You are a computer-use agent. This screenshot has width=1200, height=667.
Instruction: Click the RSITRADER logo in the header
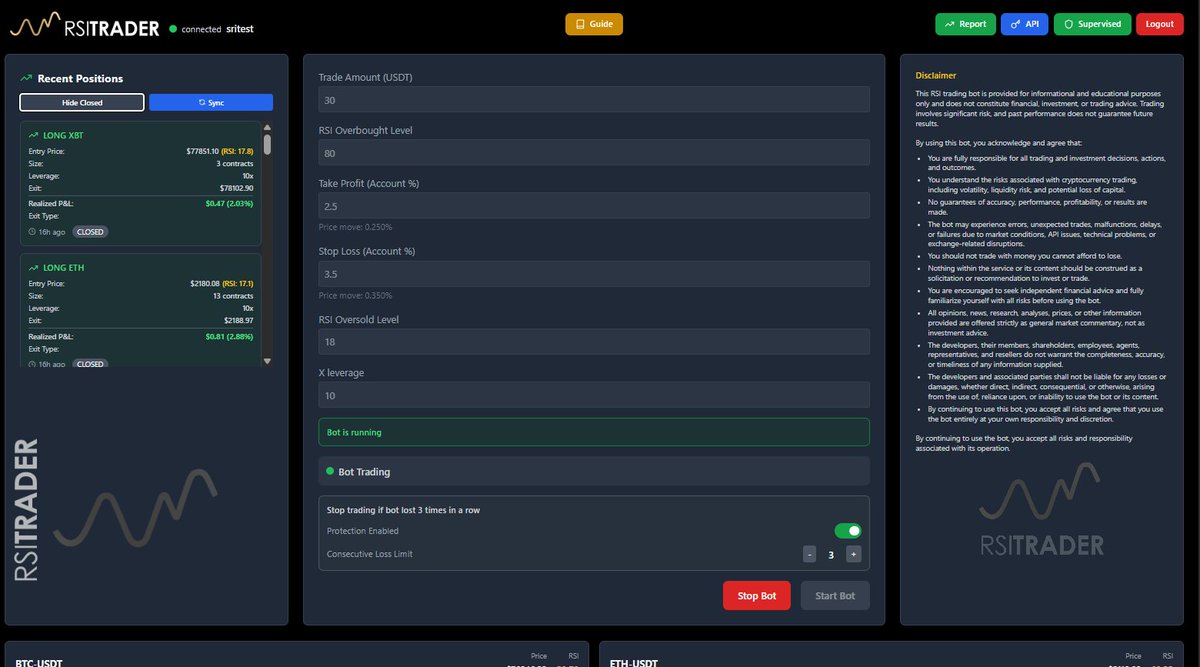pos(85,25)
